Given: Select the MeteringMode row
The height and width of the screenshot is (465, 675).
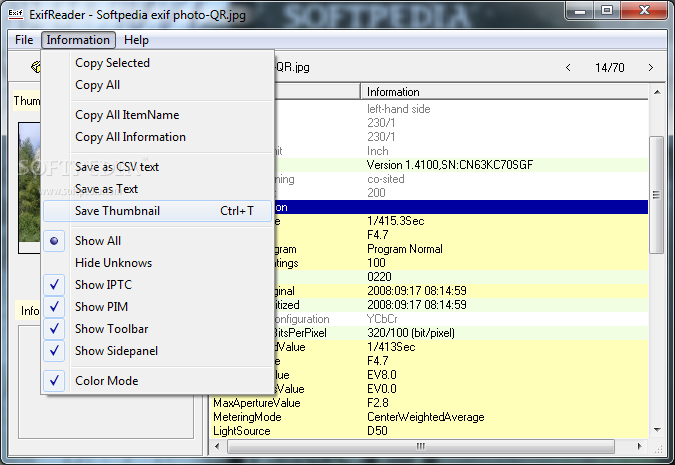Looking at the screenshot, I should pos(429,417).
